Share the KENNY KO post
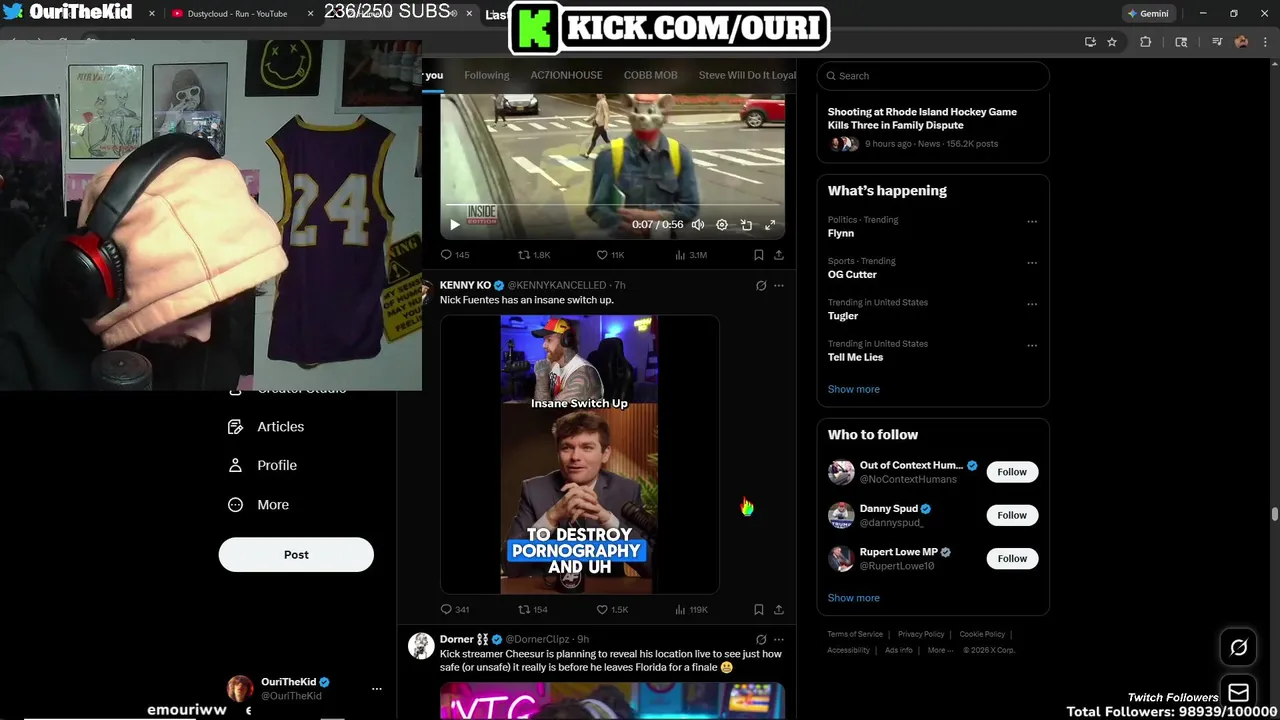Viewport: 1280px width, 720px height. click(779, 609)
